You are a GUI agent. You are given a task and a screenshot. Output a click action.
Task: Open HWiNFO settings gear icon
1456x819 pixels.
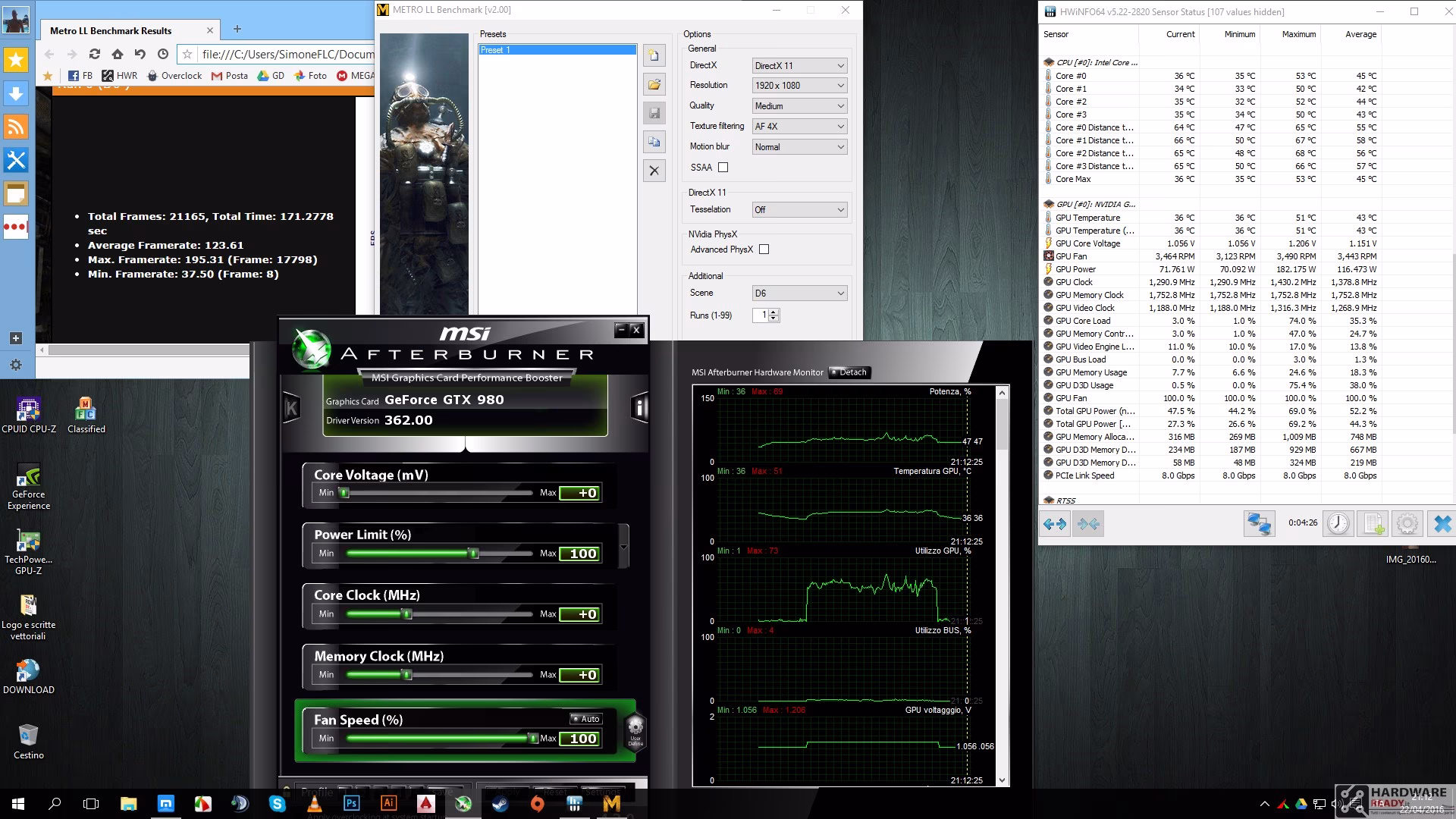coord(1407,523)
